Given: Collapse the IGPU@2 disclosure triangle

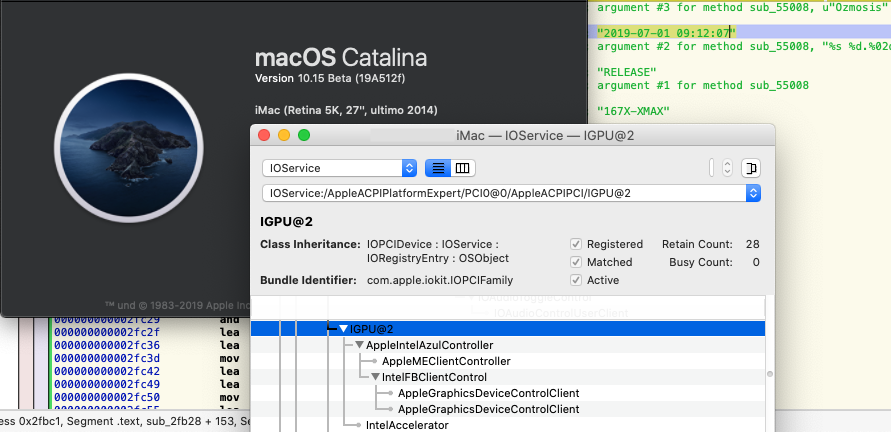Looking at the screenshot, I should pyautogui.click(x=343, y=329).
